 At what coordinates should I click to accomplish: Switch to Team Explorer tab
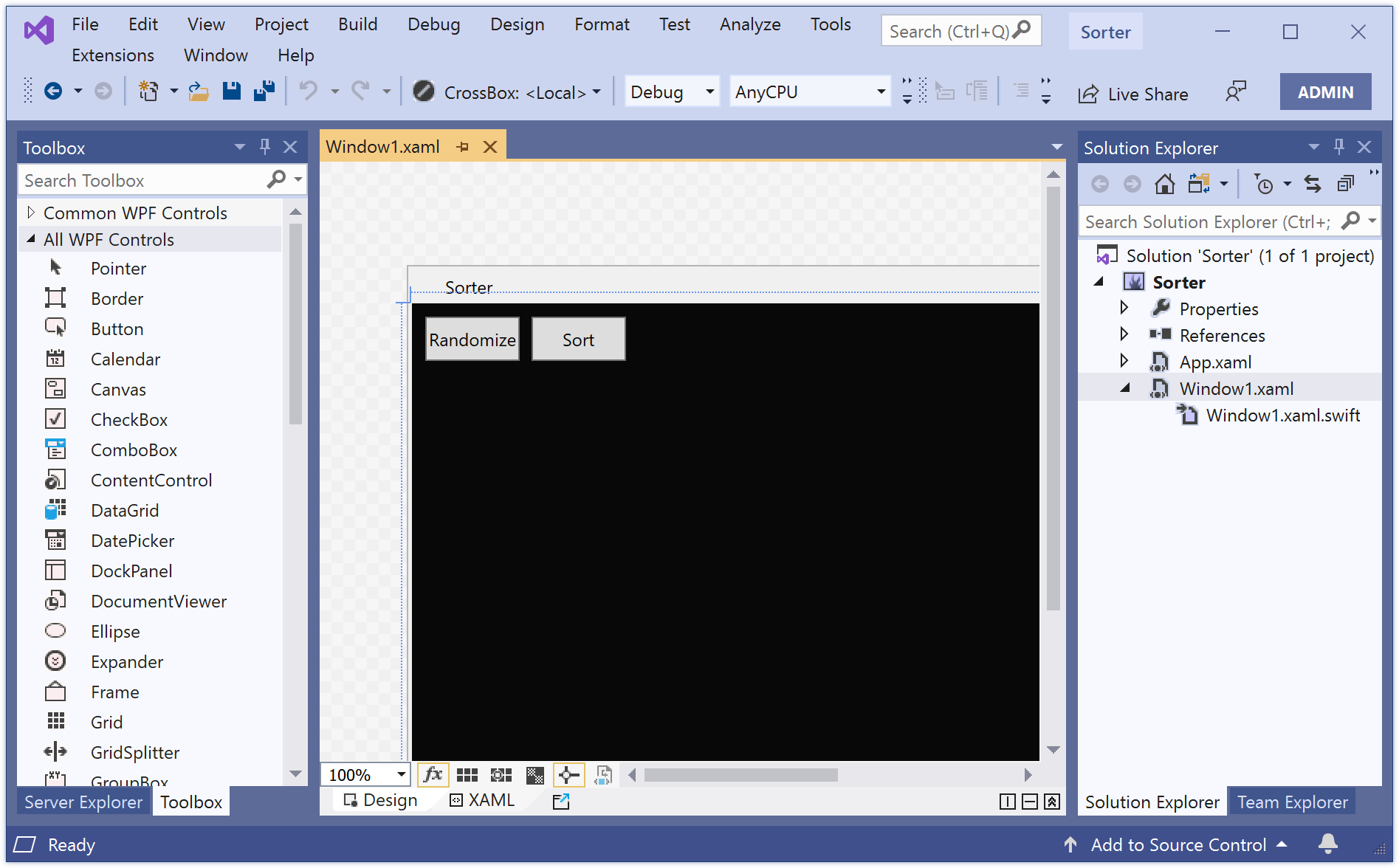(x=1293, y=802)
